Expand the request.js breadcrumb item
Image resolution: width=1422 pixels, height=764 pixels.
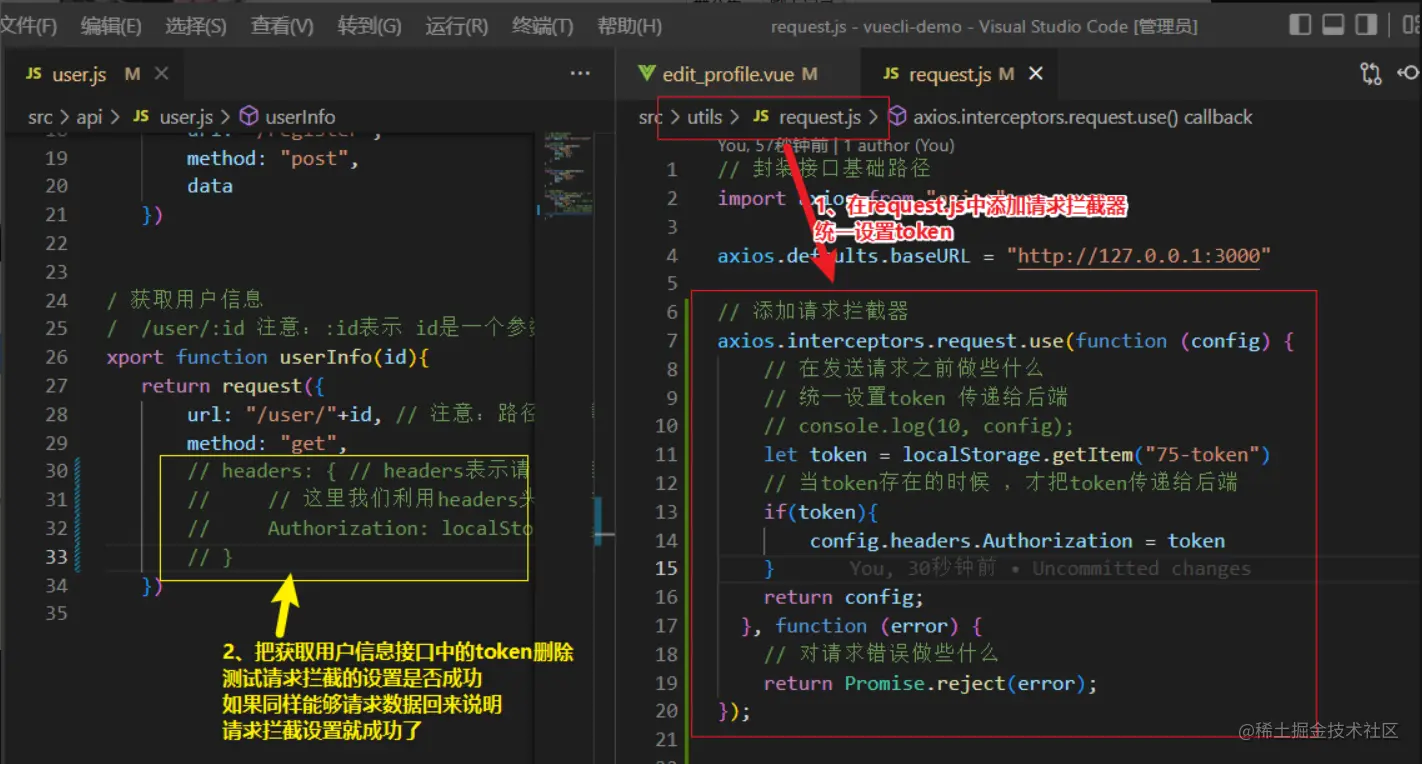tap(820, 117)
